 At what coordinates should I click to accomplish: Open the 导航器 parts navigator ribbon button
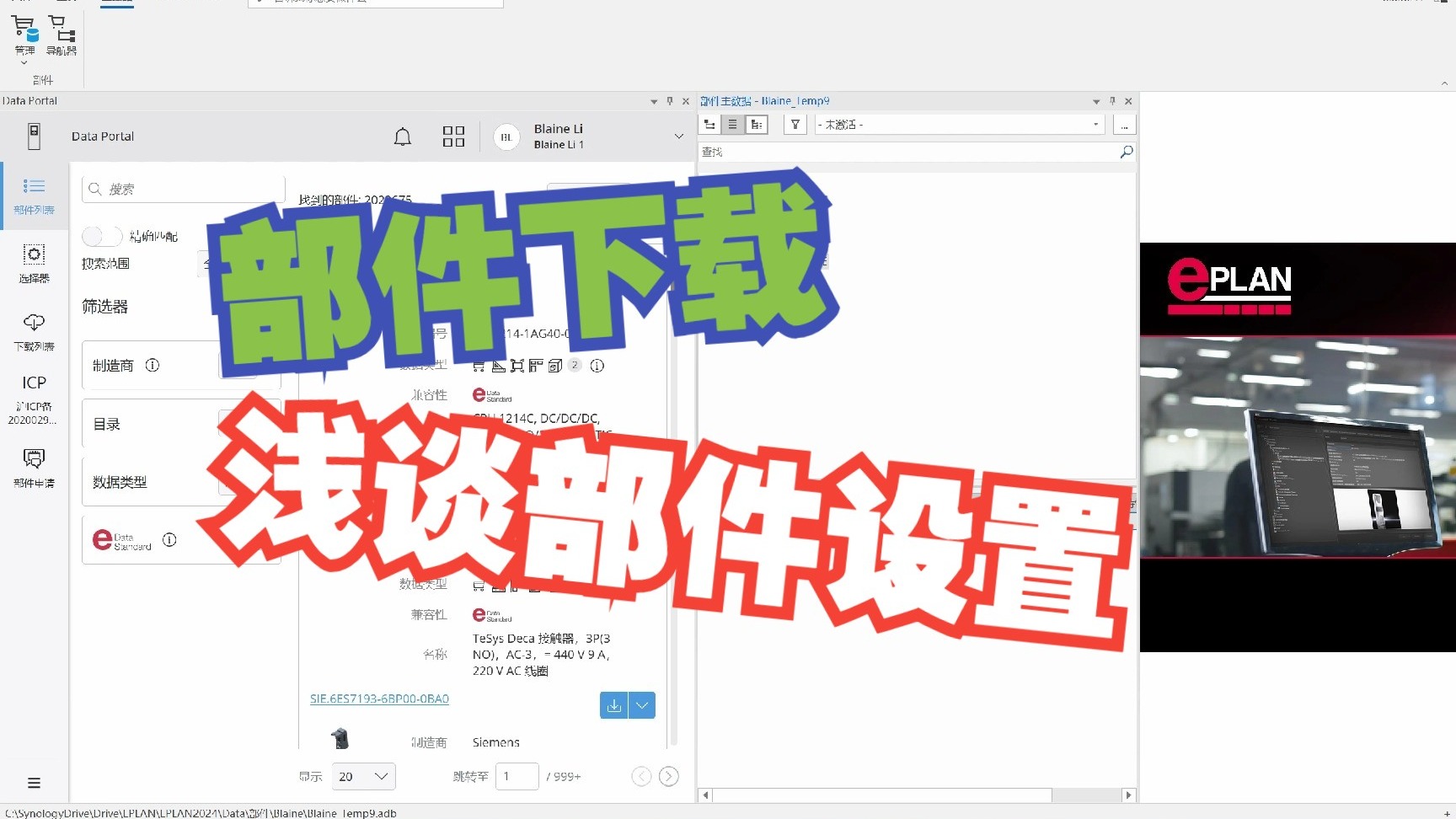[x=62, y=35]
